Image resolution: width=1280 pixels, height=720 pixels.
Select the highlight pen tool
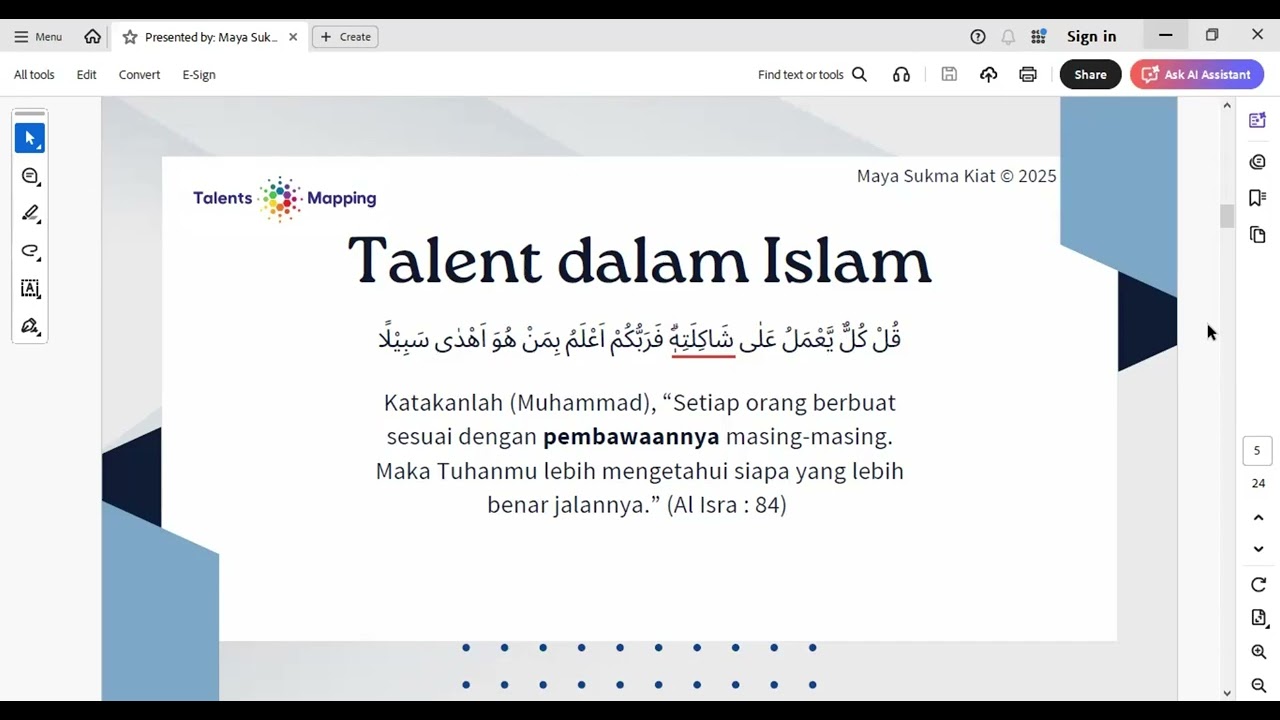pos(30,213)
